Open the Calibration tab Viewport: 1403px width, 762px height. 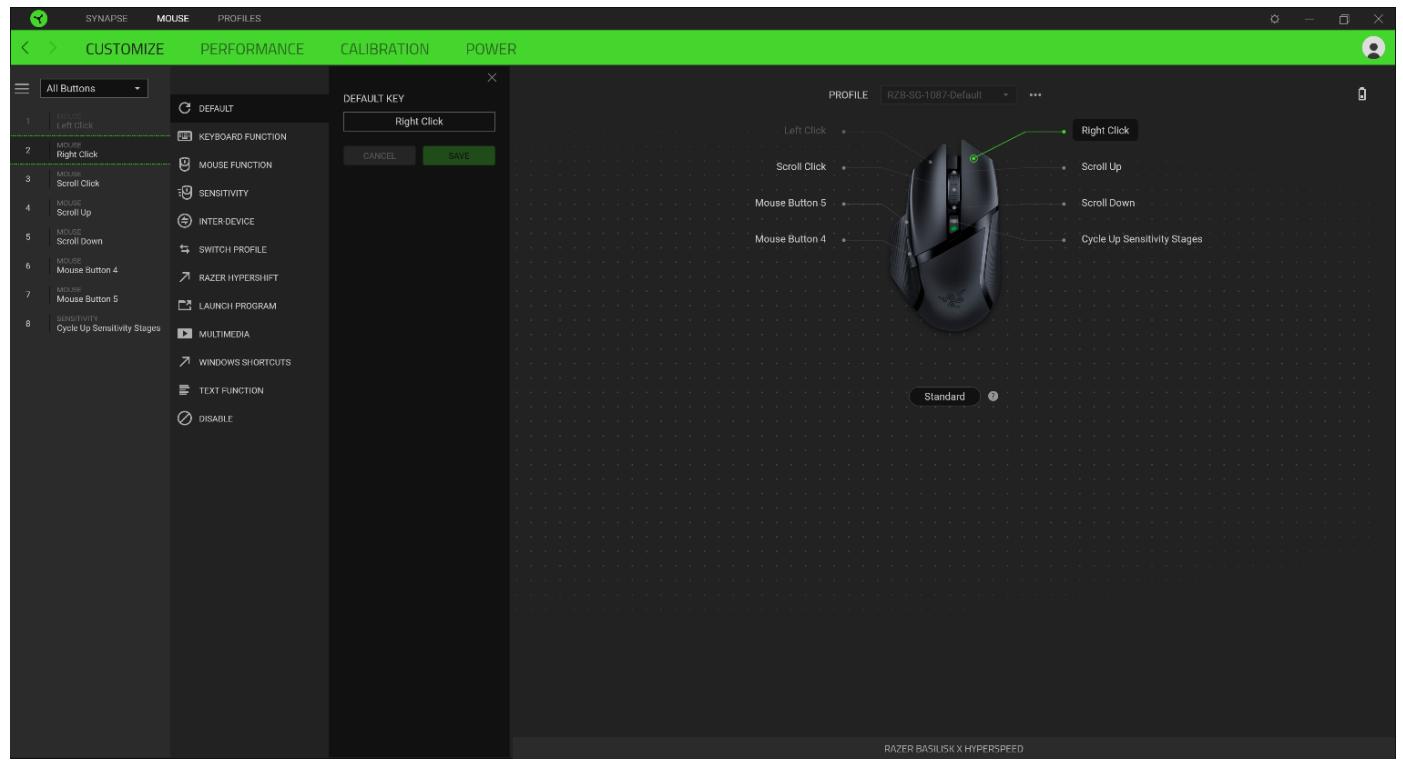(385, 48)
